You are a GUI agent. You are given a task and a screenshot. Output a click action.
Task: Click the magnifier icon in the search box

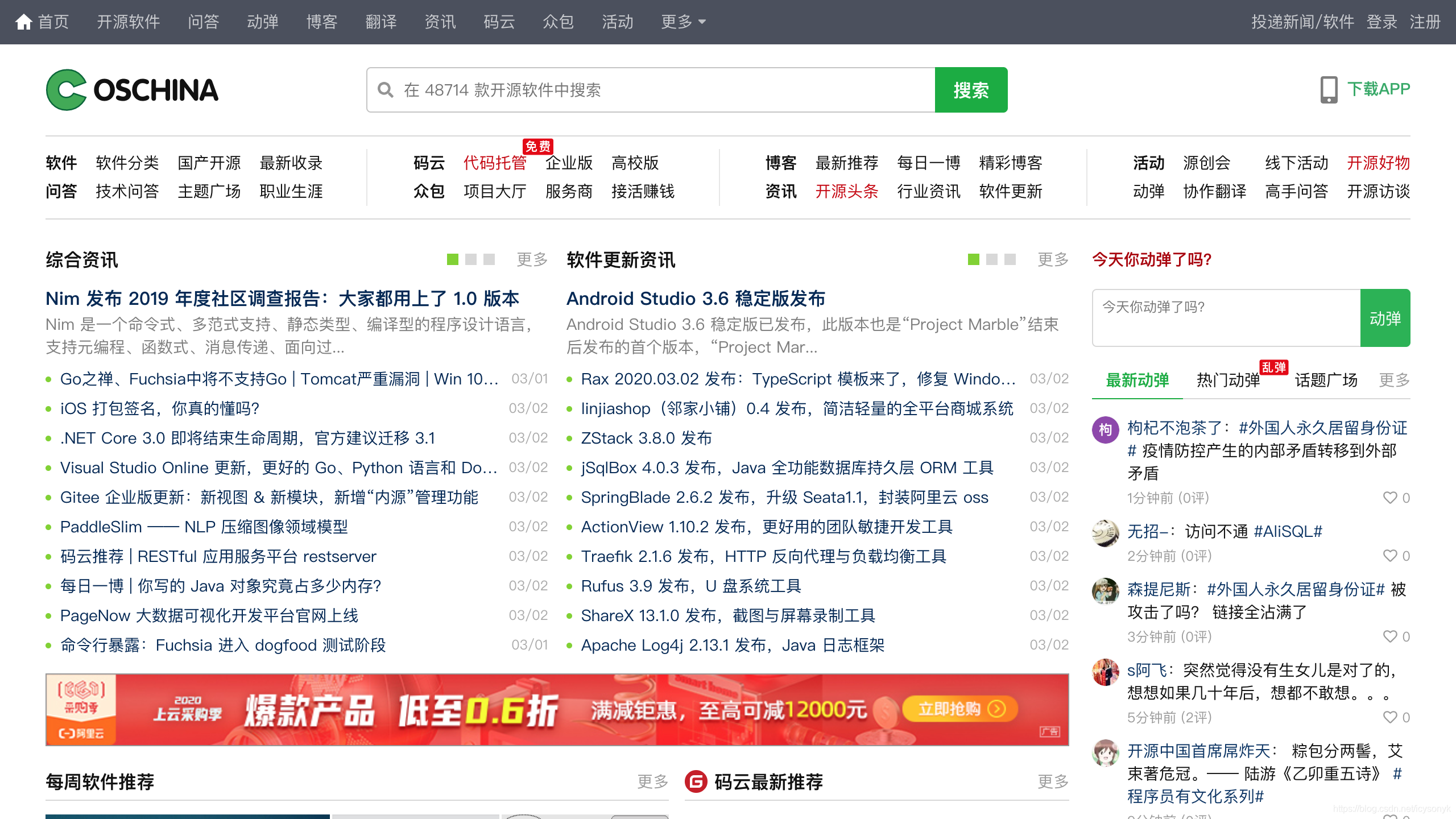coord(386,90)
